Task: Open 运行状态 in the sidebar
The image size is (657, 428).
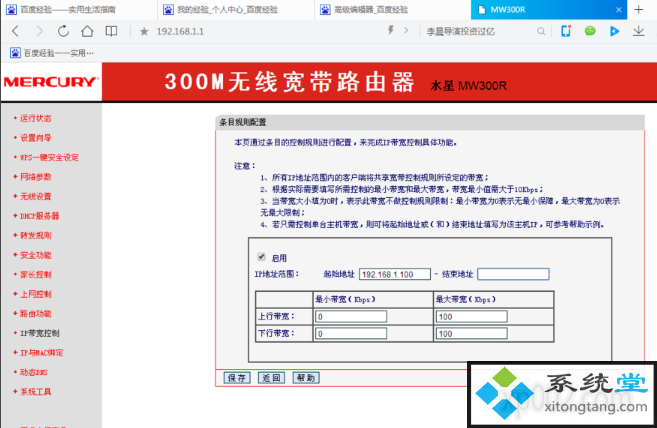Action: tap(36, 118)
